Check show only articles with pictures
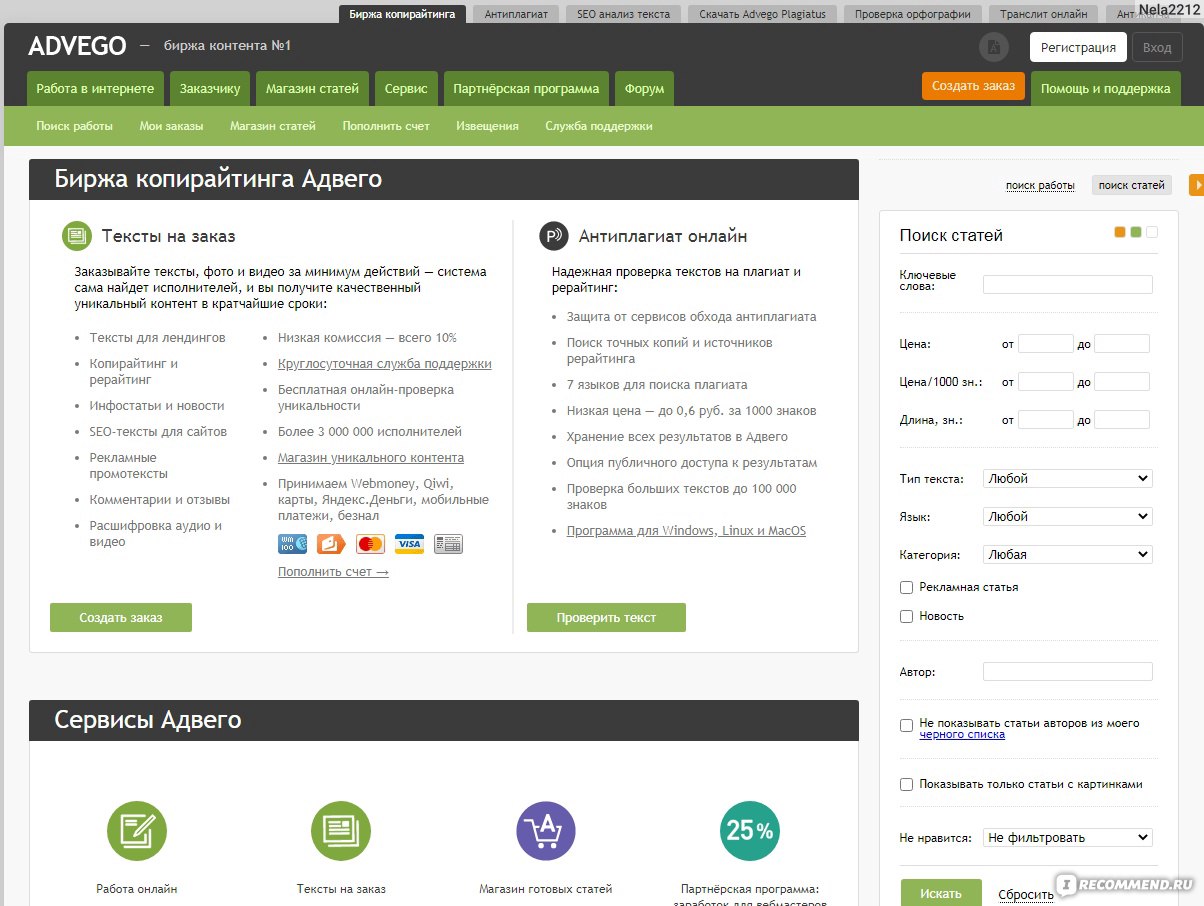 pyautogui.click(x=906, y=785)
